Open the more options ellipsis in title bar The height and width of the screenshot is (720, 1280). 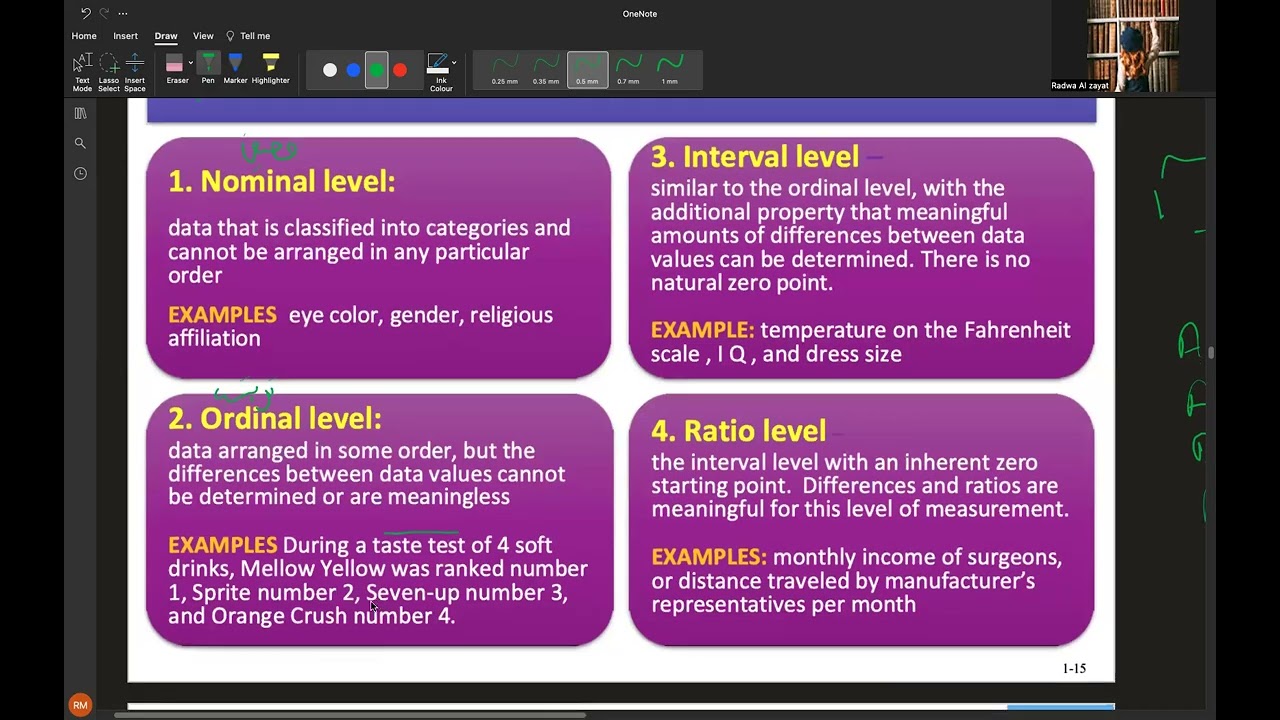point(123,14)
